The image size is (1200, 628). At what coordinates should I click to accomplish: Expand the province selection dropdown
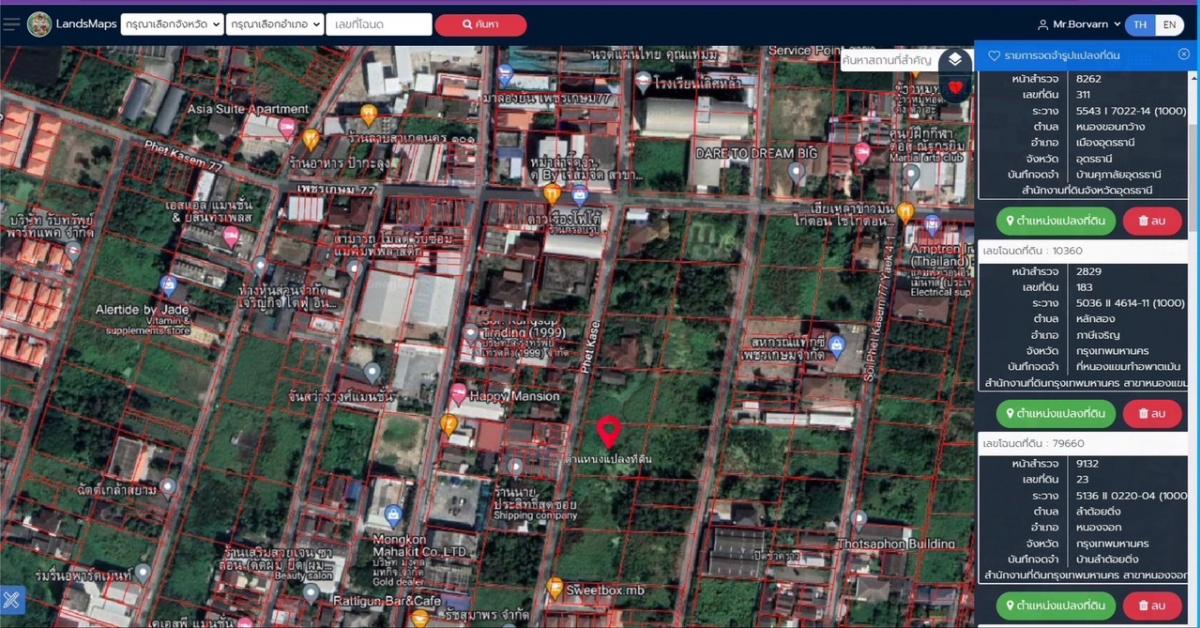tap(171, 24)
